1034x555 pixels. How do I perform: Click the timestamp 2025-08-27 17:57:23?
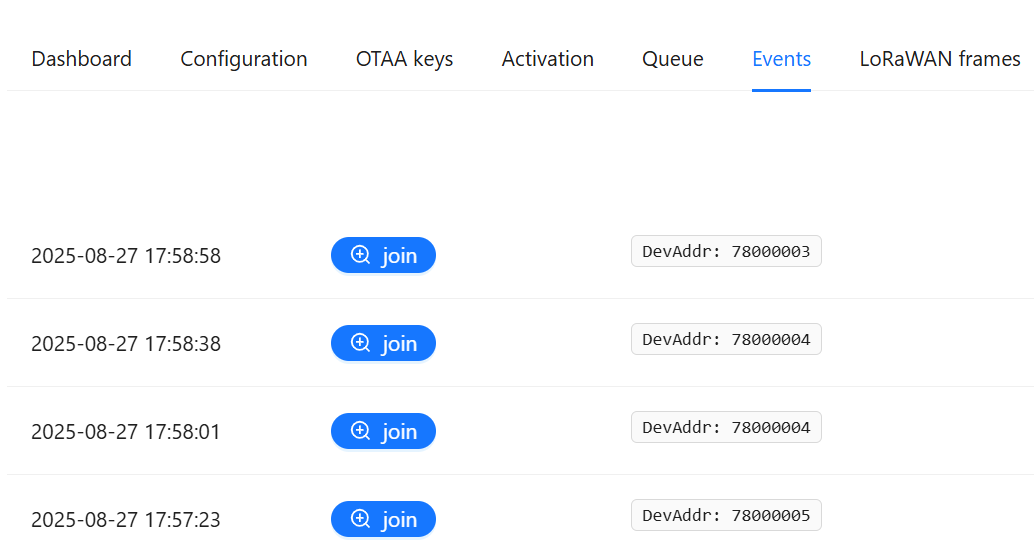(126, 520)
